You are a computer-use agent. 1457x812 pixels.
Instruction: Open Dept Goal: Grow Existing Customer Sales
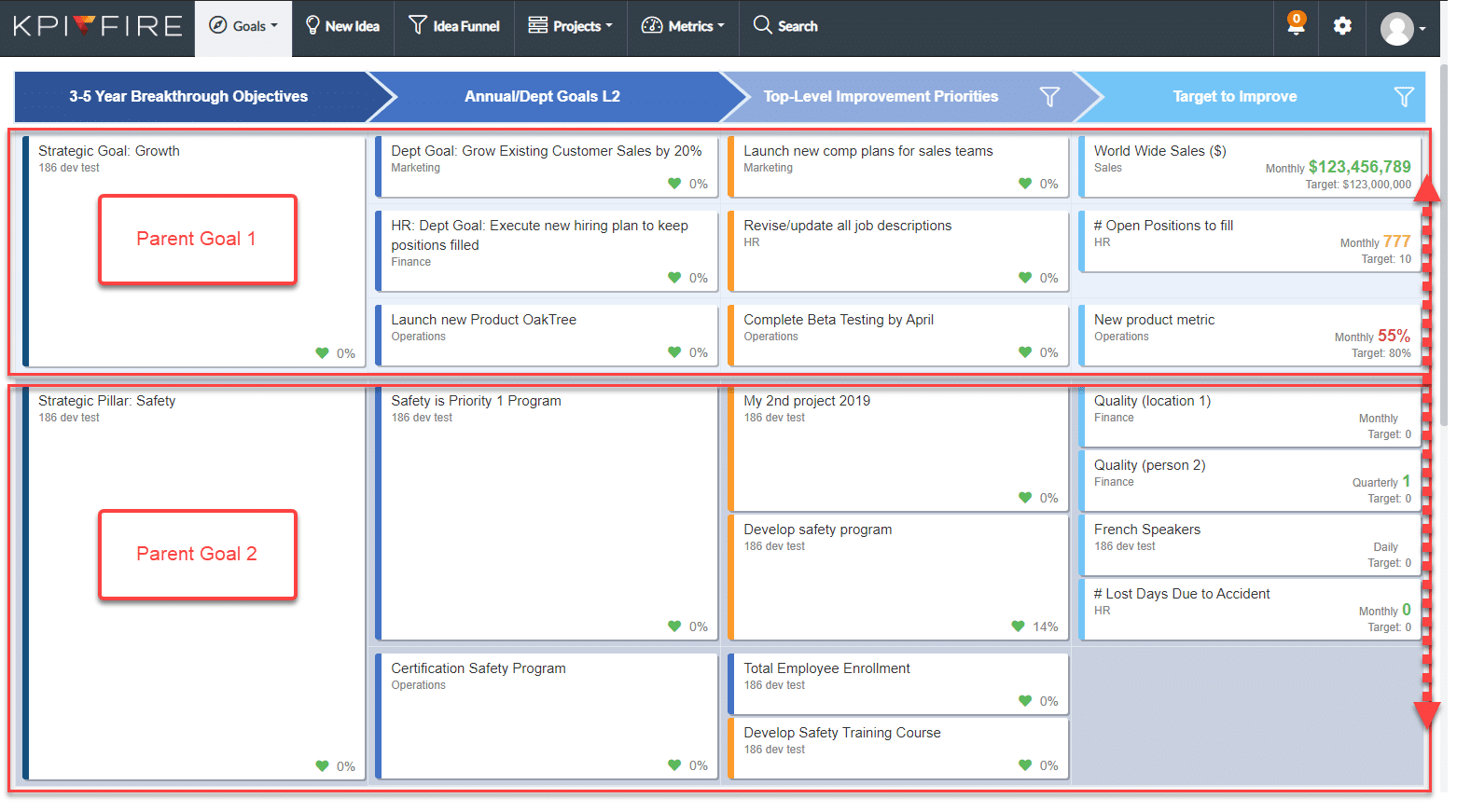(547, 167)
